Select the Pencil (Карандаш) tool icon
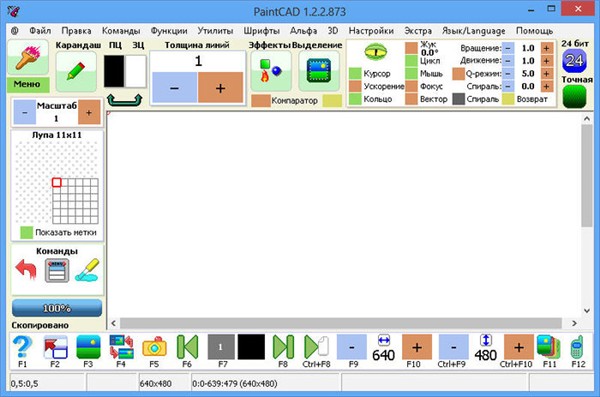The image size is (600, 397). point(76,71)
